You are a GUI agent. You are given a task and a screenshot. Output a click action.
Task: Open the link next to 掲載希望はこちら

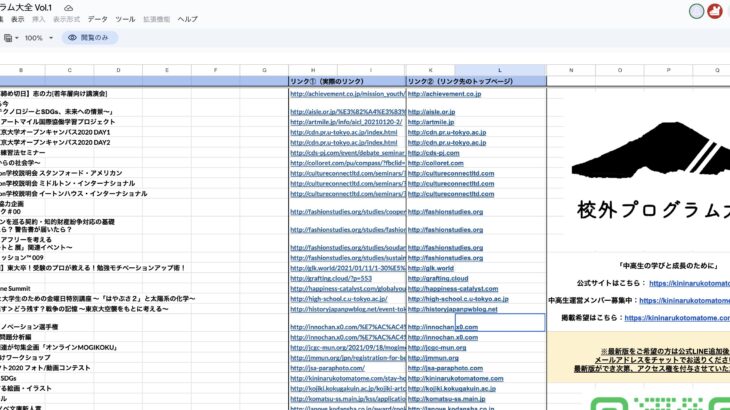pos(677,318)
